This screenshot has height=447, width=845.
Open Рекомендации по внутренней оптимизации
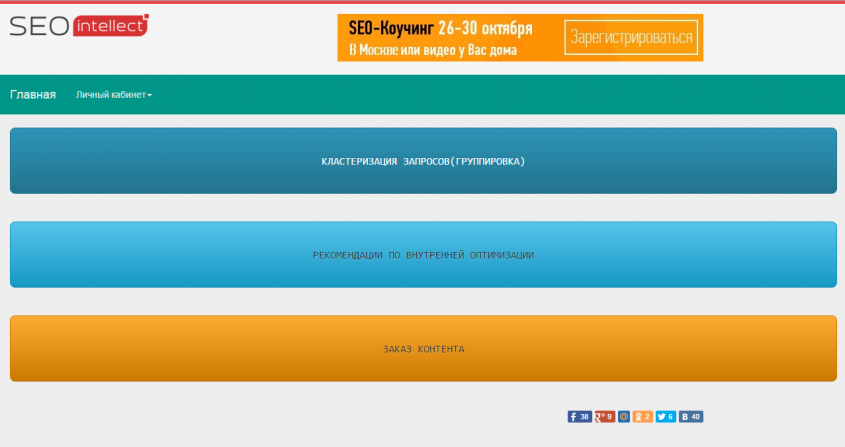coord(423,255)
